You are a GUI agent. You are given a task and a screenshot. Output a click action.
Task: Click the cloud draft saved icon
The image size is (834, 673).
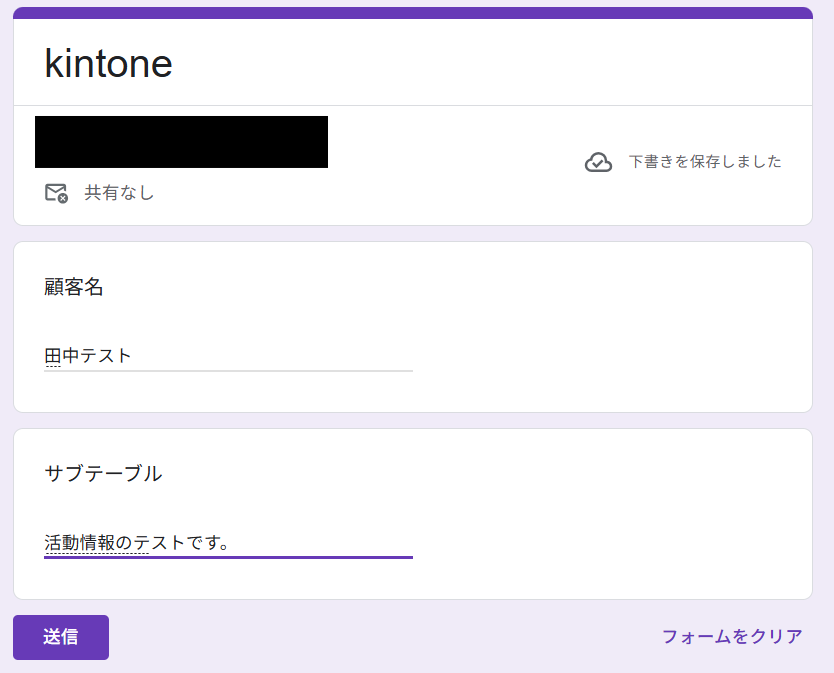[x=598, y=162]
